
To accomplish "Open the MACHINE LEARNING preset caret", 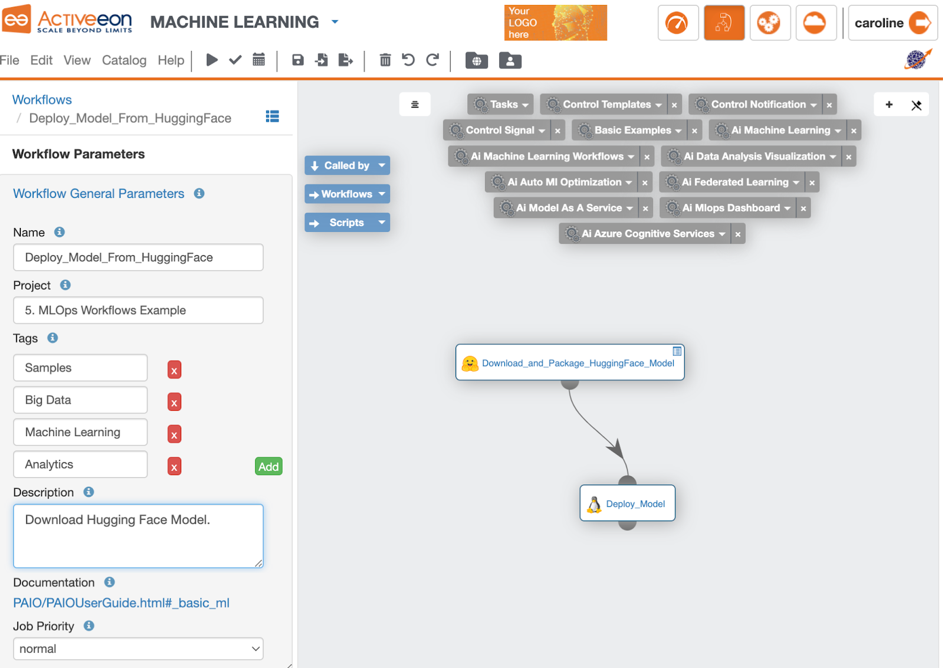I will 335,22.
